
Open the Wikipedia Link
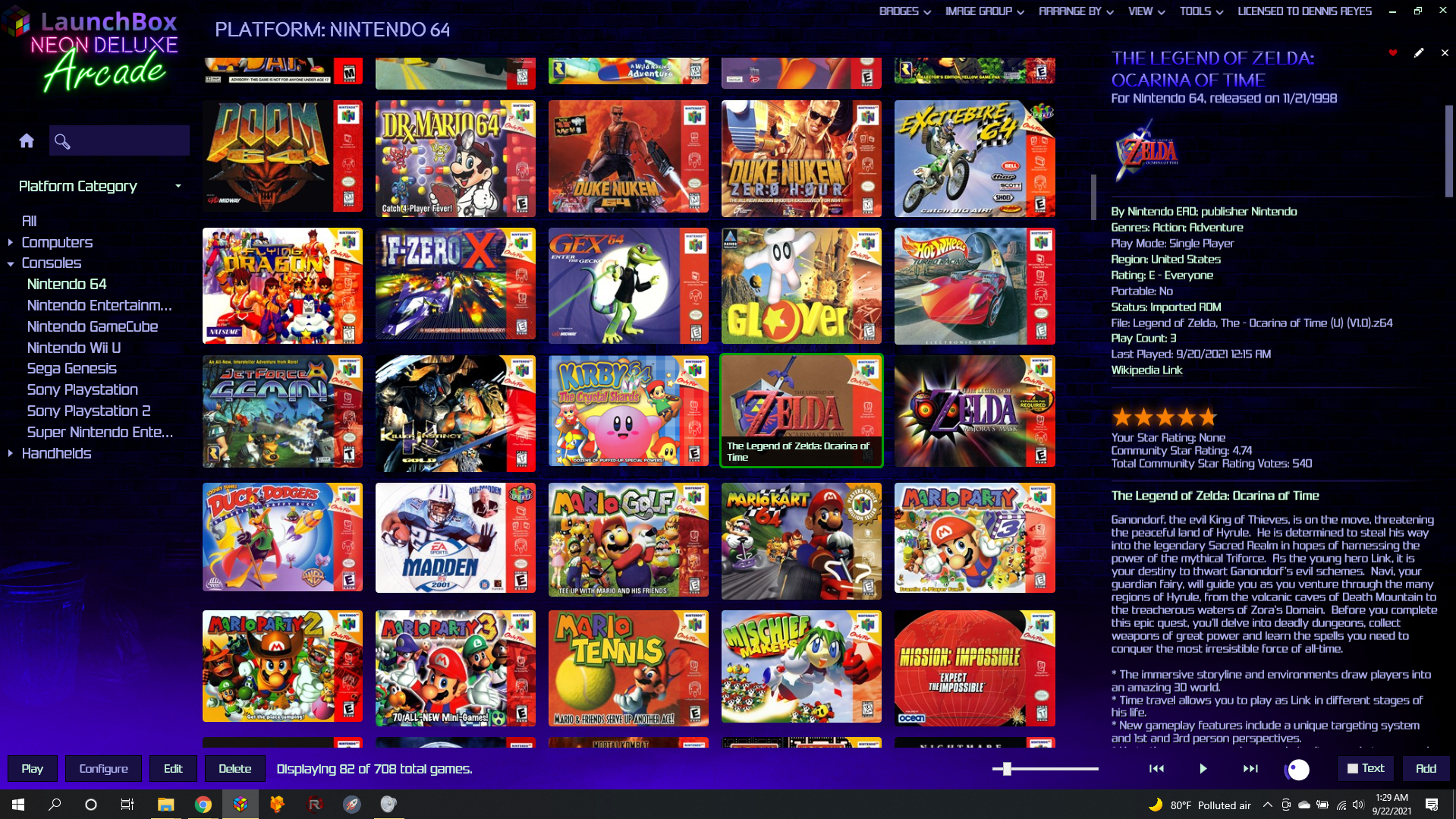pos(1146,370)
